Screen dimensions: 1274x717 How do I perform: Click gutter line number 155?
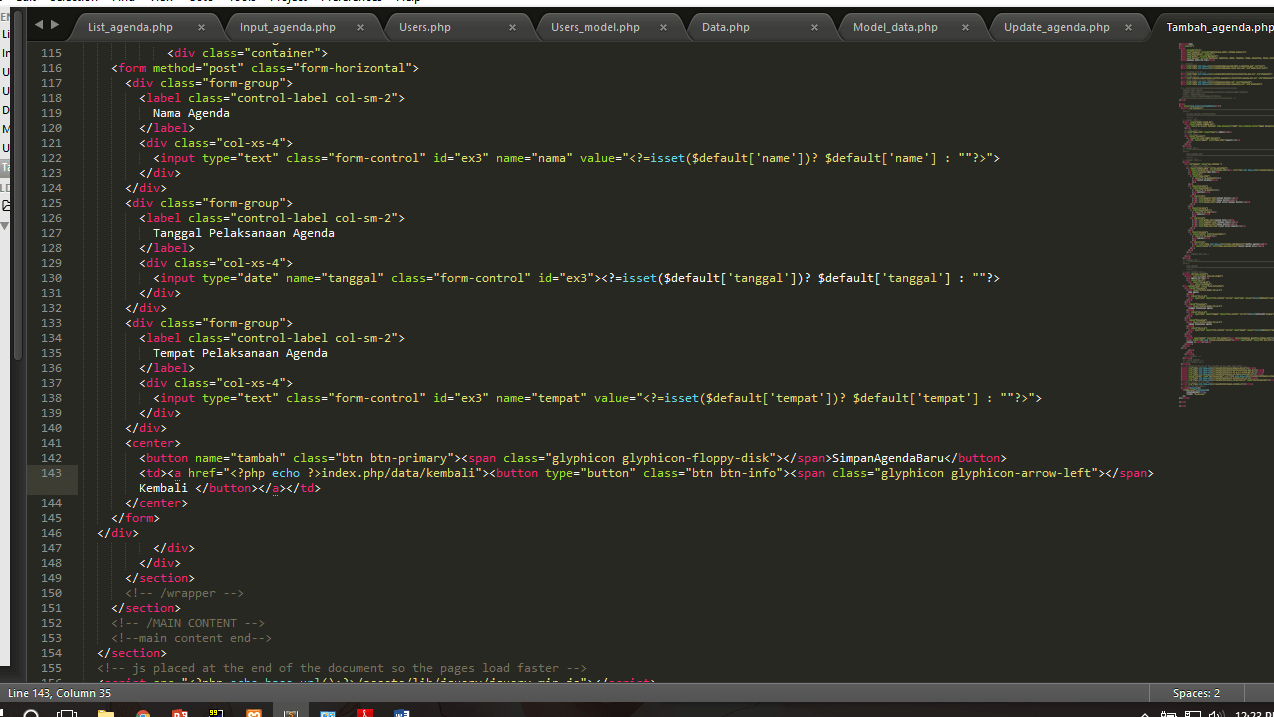click(51, 668)
